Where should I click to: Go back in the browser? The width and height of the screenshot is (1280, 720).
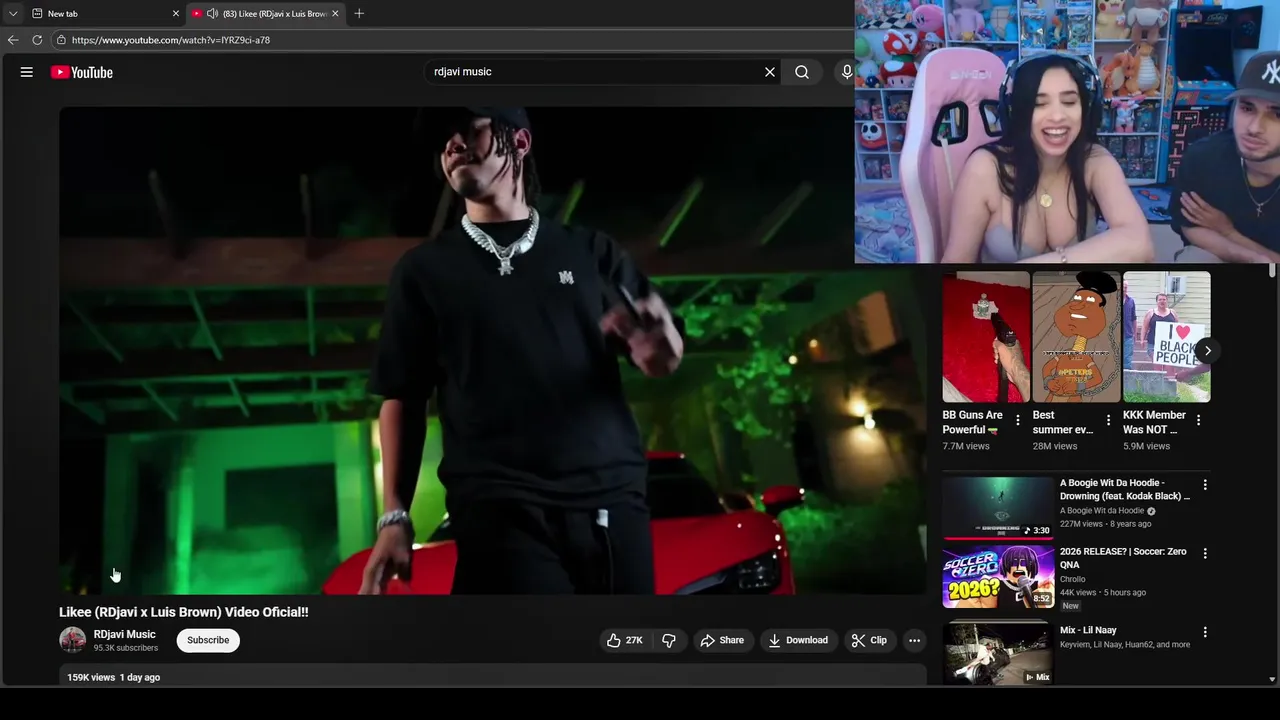point(13,40)
